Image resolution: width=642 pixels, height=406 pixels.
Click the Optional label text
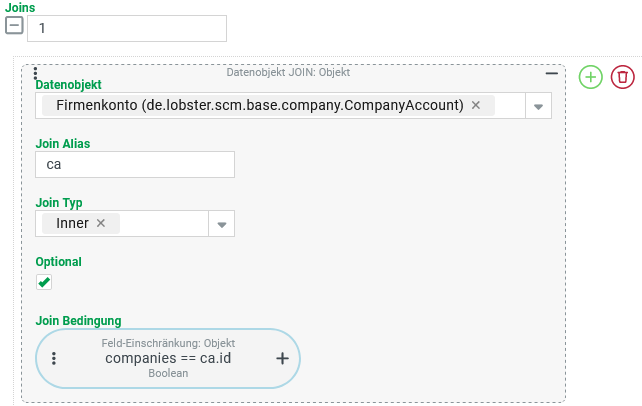[58, 262]
